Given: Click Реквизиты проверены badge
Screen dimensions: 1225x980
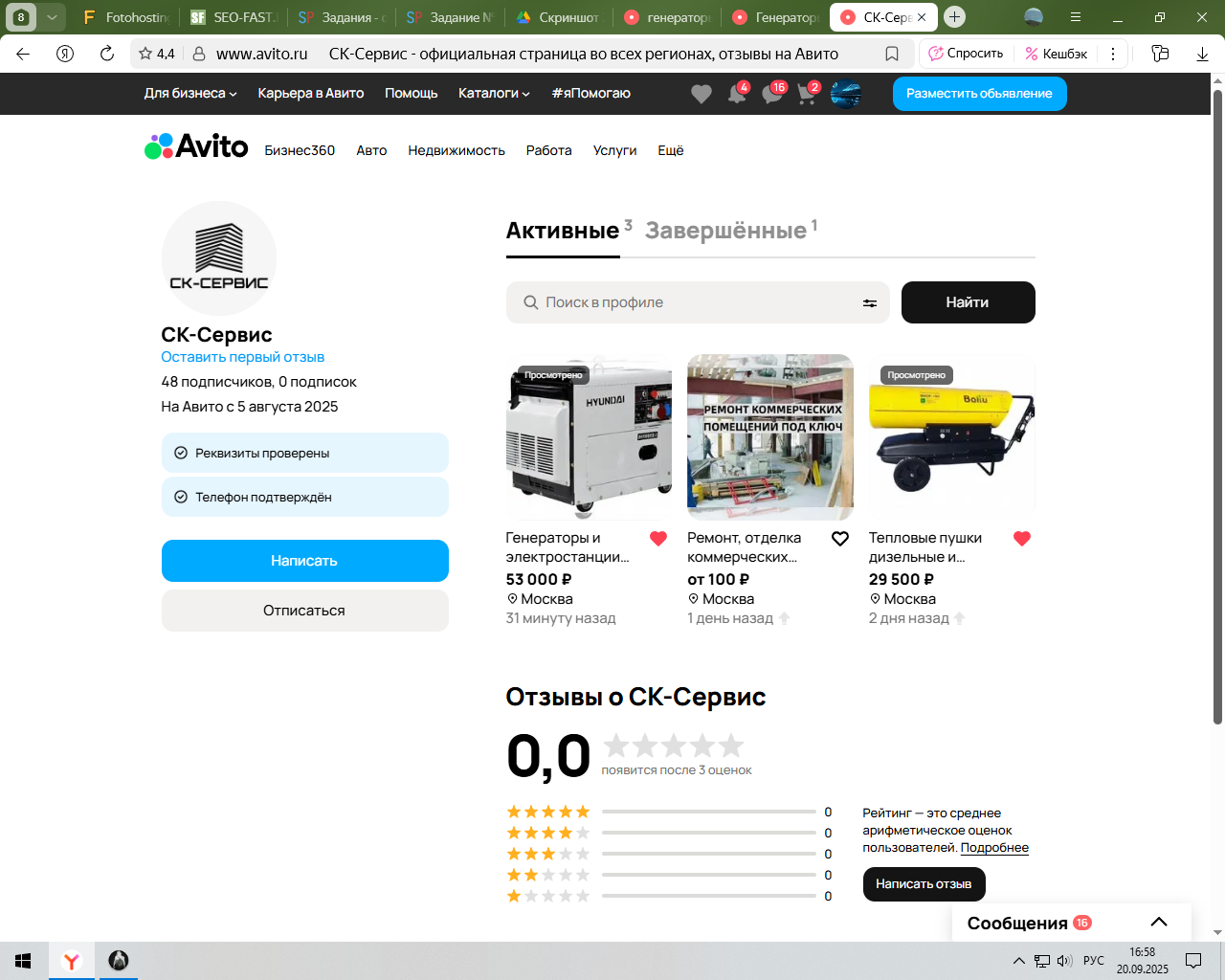Looking at the screenshot, I should tap(304, 453).
